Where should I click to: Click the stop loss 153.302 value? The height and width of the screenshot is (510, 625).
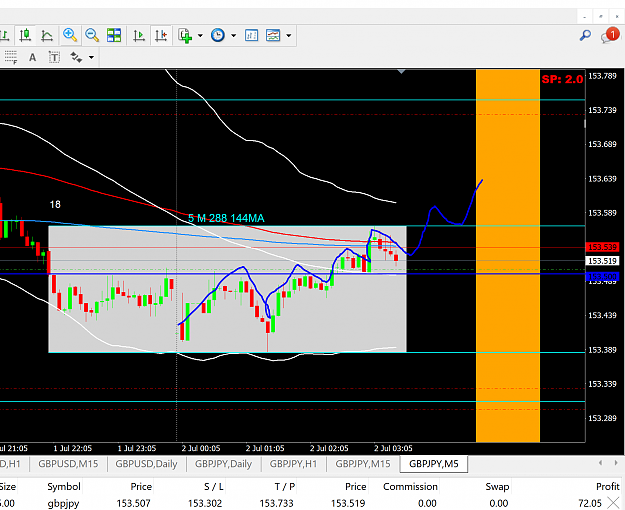pos(205,503)
